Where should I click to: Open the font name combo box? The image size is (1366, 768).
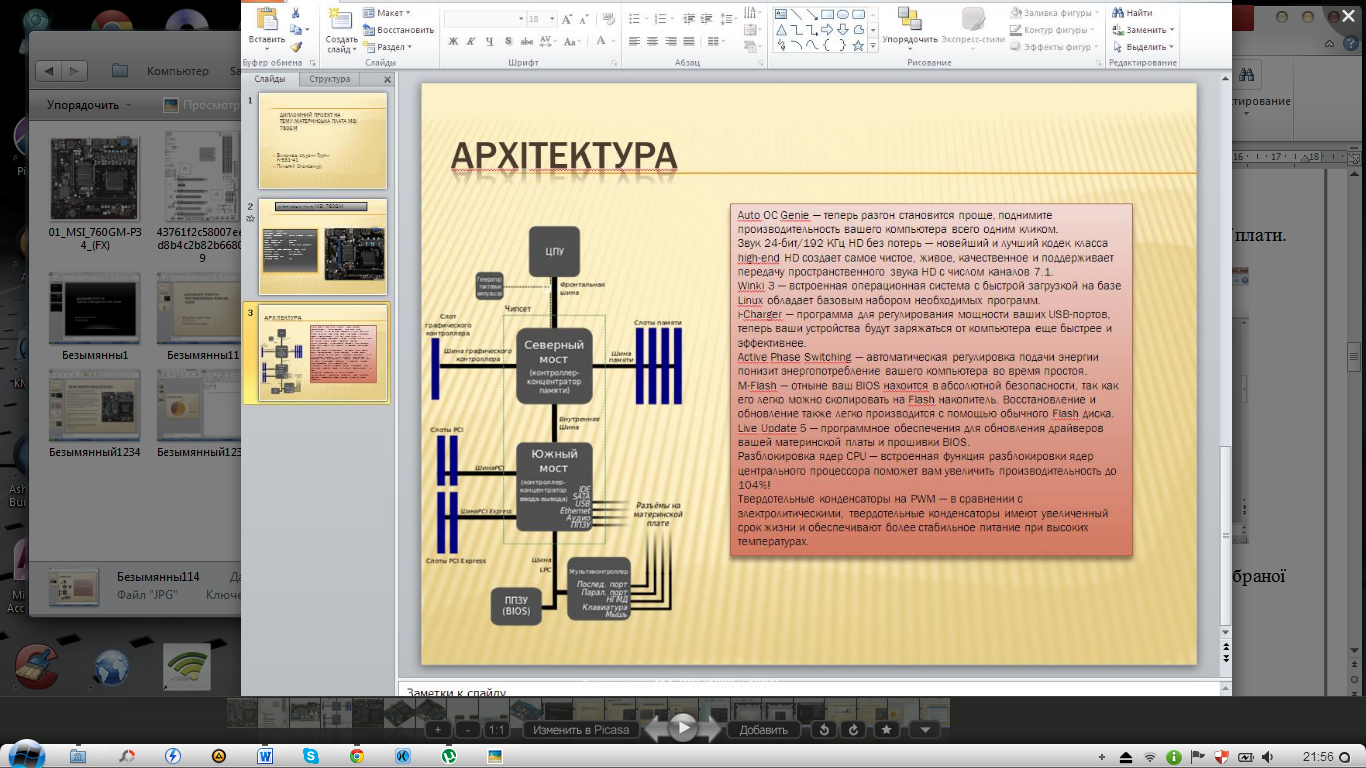[x=484, y=19]
